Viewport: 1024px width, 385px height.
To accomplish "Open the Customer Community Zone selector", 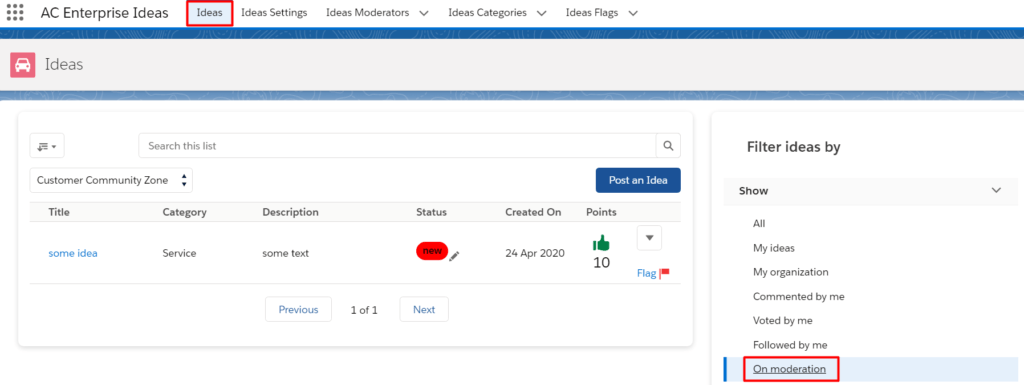I will pyautogui.click(x=111, y=181).
